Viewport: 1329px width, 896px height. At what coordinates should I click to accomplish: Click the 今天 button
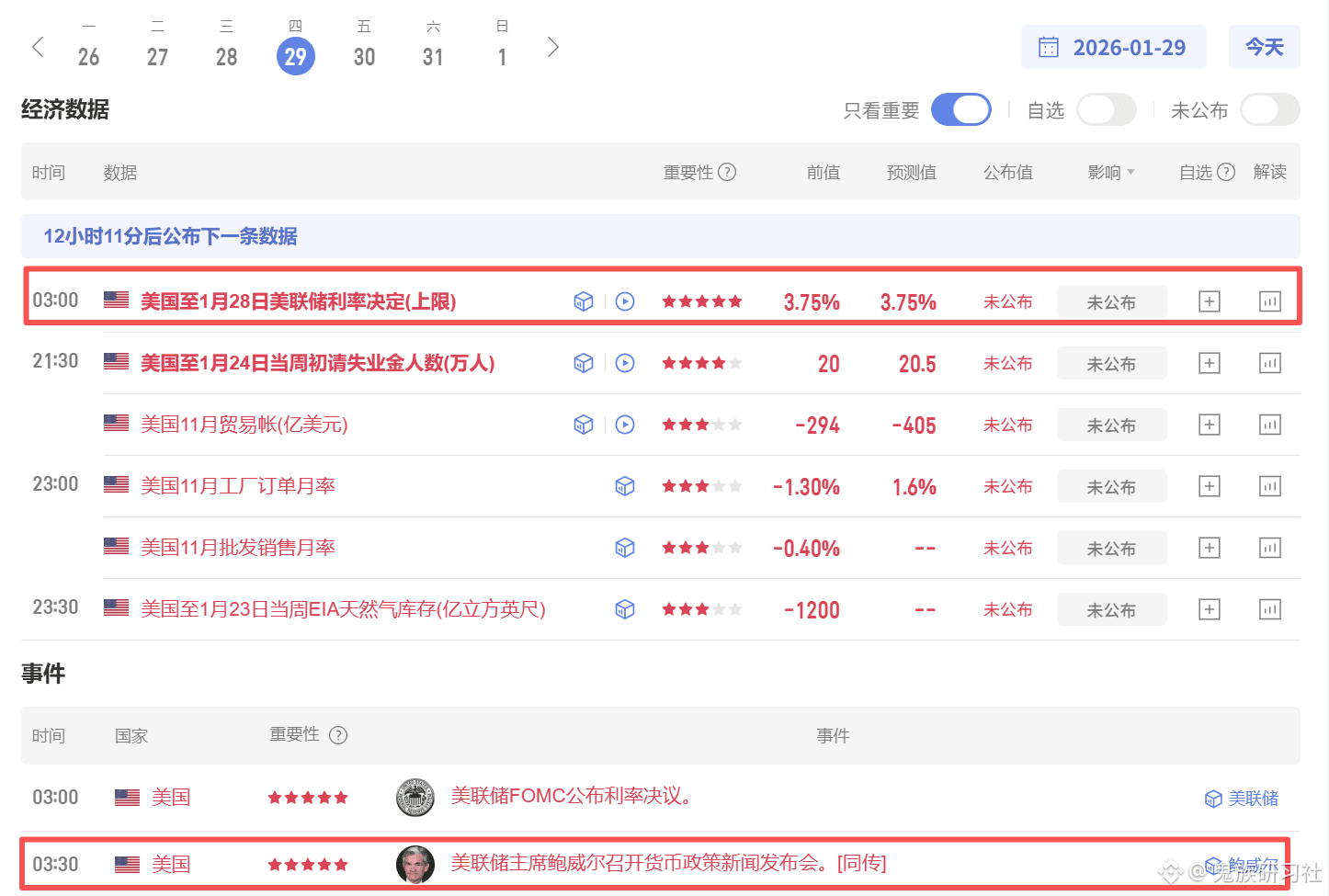[x=1264, y=47]
